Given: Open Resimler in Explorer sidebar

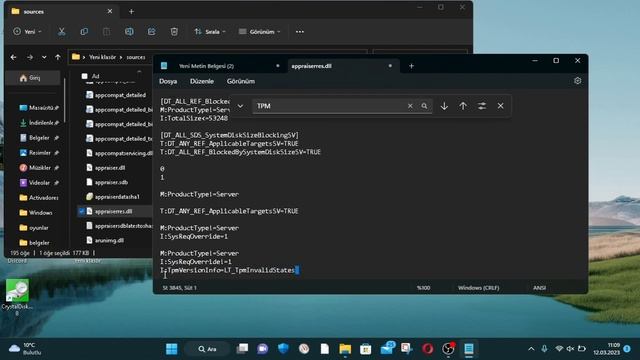Looking at the screenshot, I should 38,153.
